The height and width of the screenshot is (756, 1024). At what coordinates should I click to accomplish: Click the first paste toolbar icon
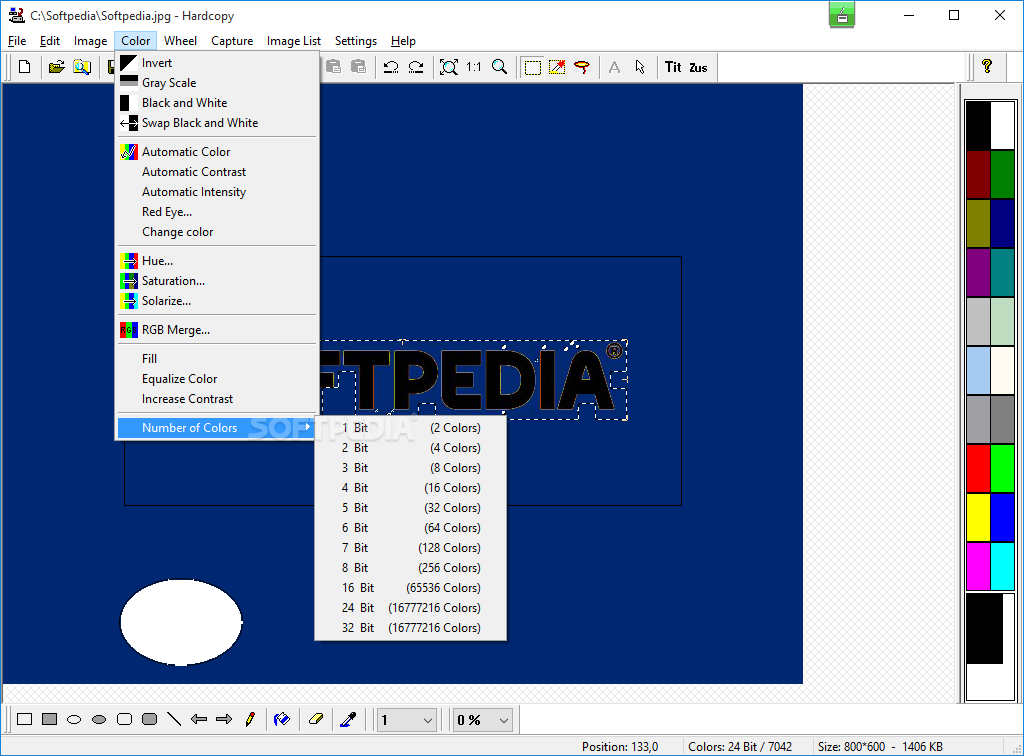tap(333, 67)
